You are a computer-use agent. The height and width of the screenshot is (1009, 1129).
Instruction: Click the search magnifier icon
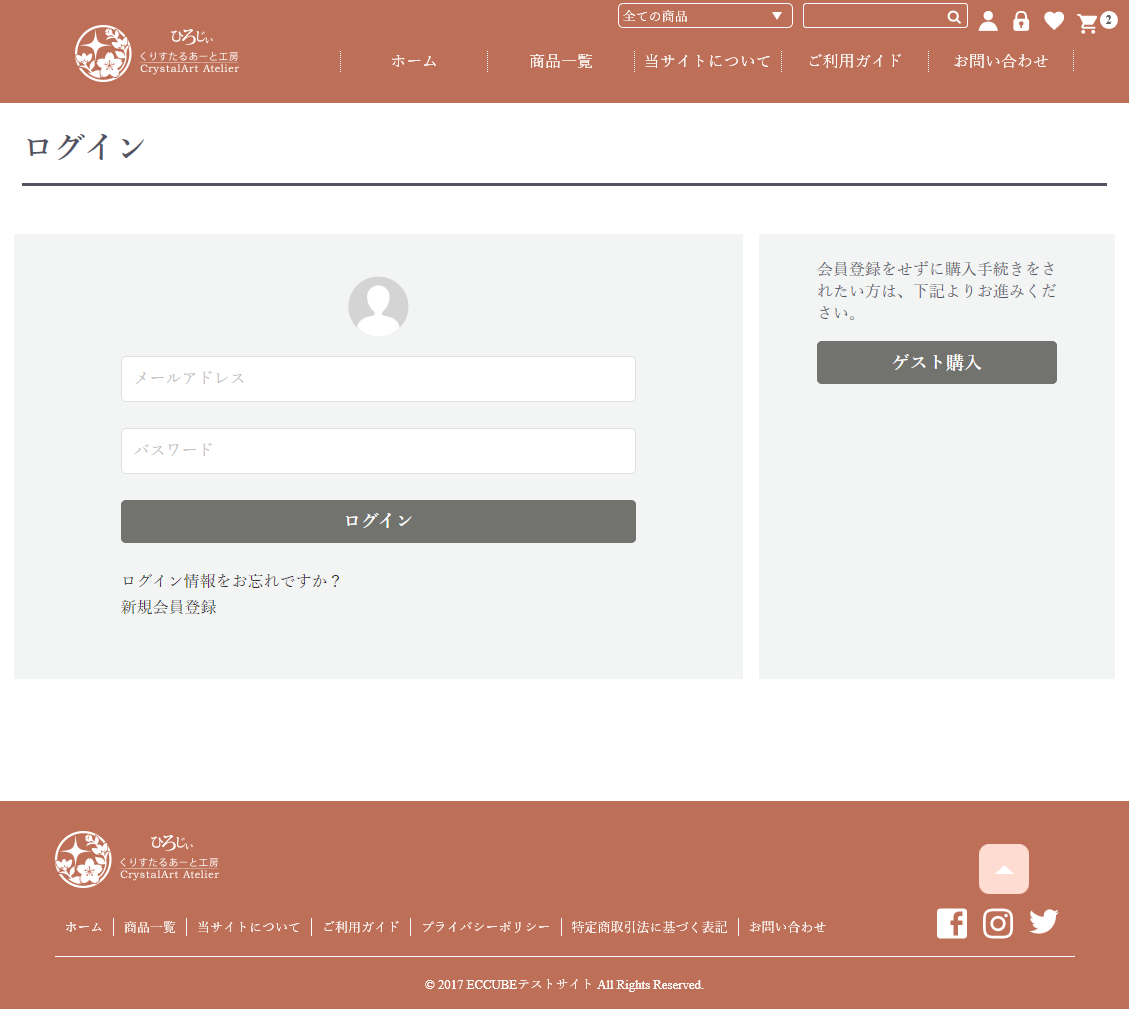click(x=954, y=16)
